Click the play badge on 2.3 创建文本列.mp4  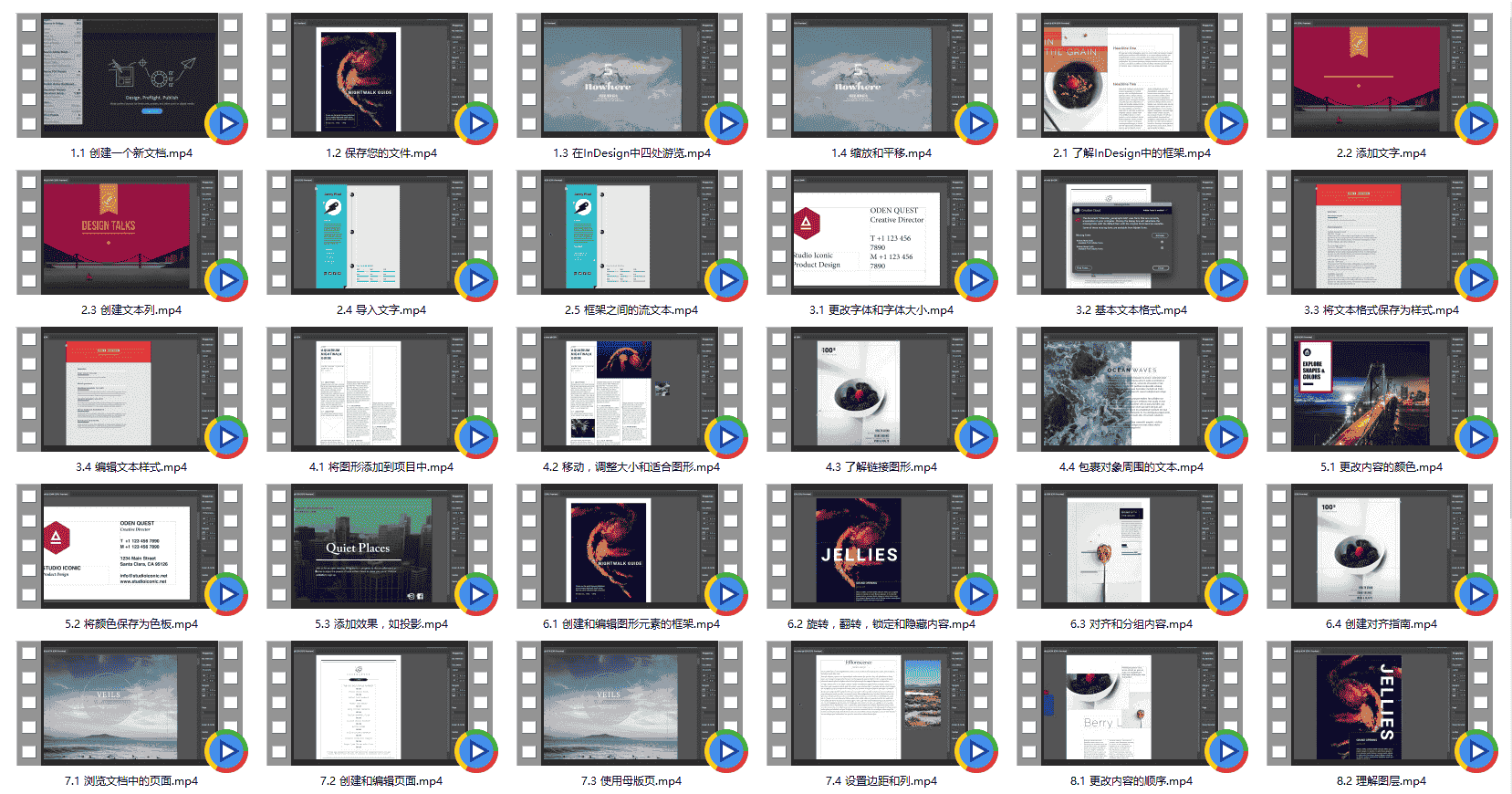pos(226,280)
